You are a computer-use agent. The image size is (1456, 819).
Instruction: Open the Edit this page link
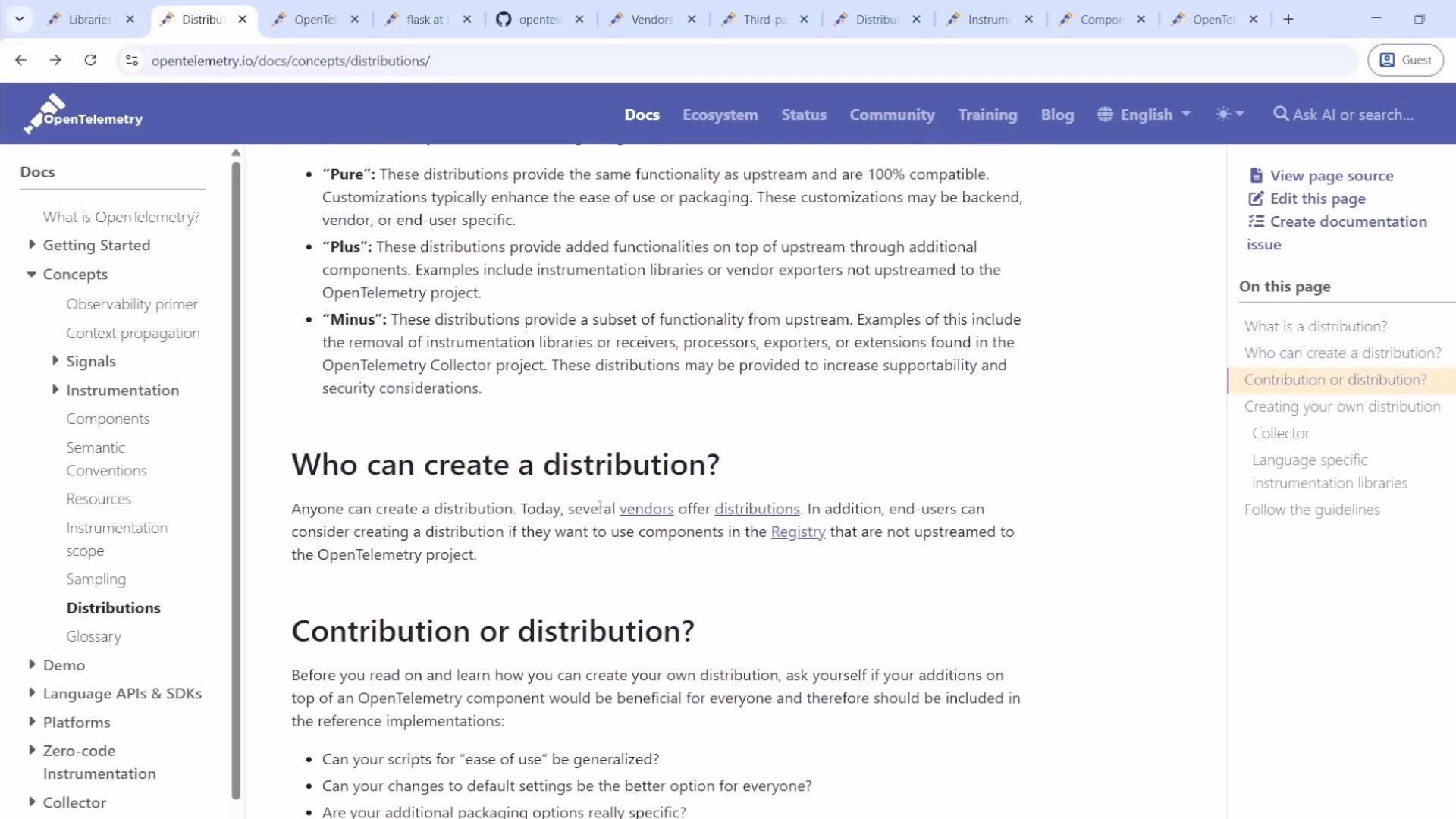point(1317,199)
